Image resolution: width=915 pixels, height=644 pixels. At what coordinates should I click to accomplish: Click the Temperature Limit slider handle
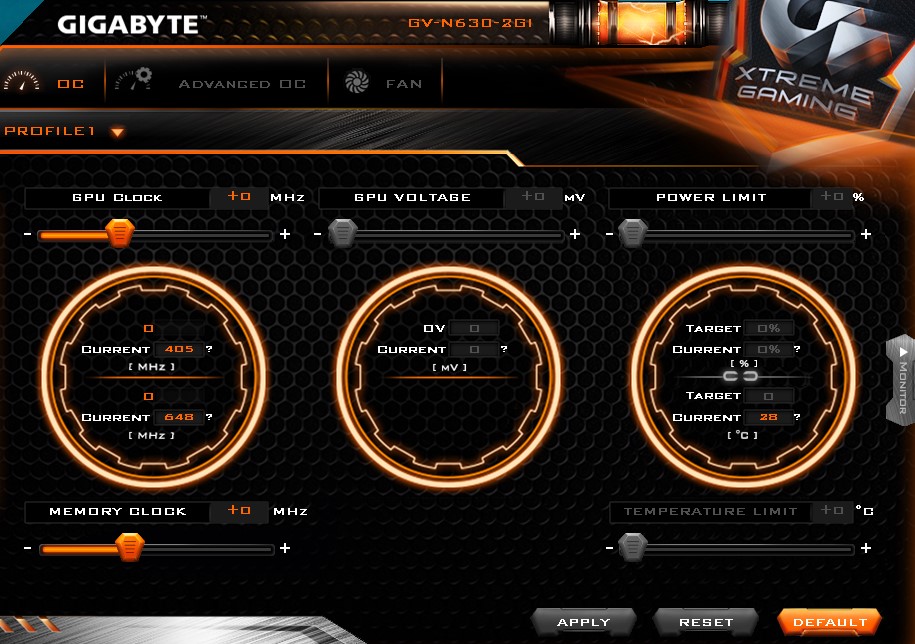click(633, 547)
